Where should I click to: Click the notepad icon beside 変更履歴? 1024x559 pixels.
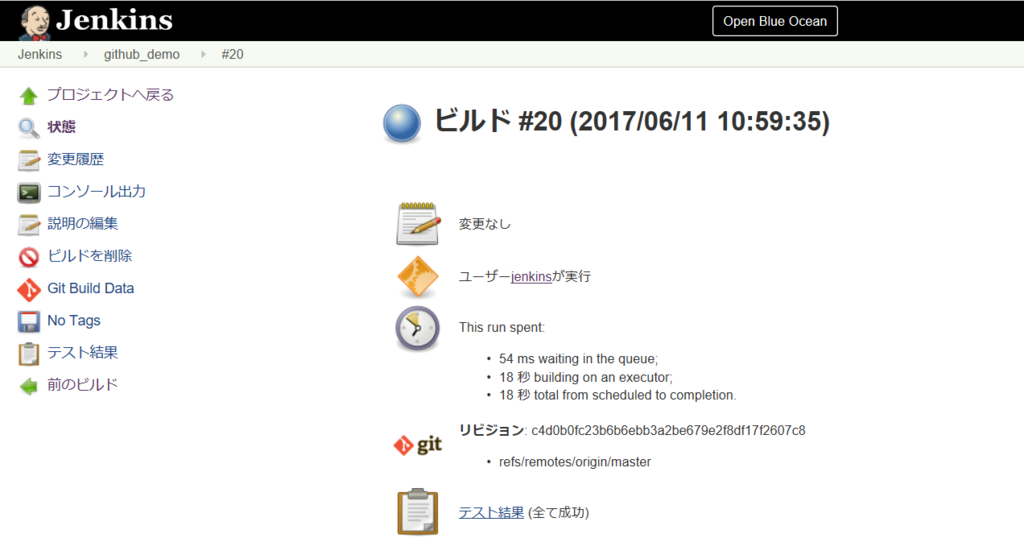pyautogui.click(x=29, y=160)
